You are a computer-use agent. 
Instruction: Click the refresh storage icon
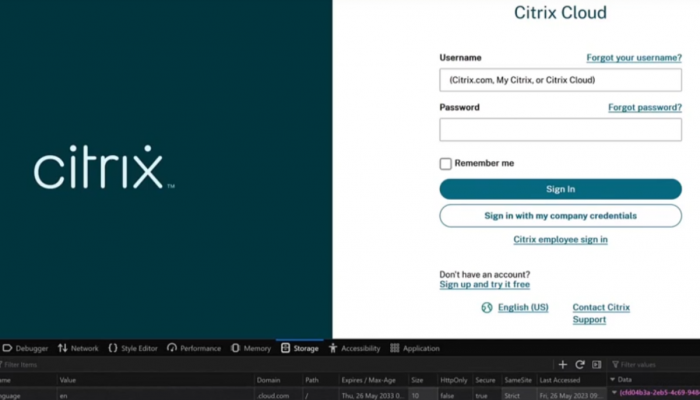tap(579, 365)
